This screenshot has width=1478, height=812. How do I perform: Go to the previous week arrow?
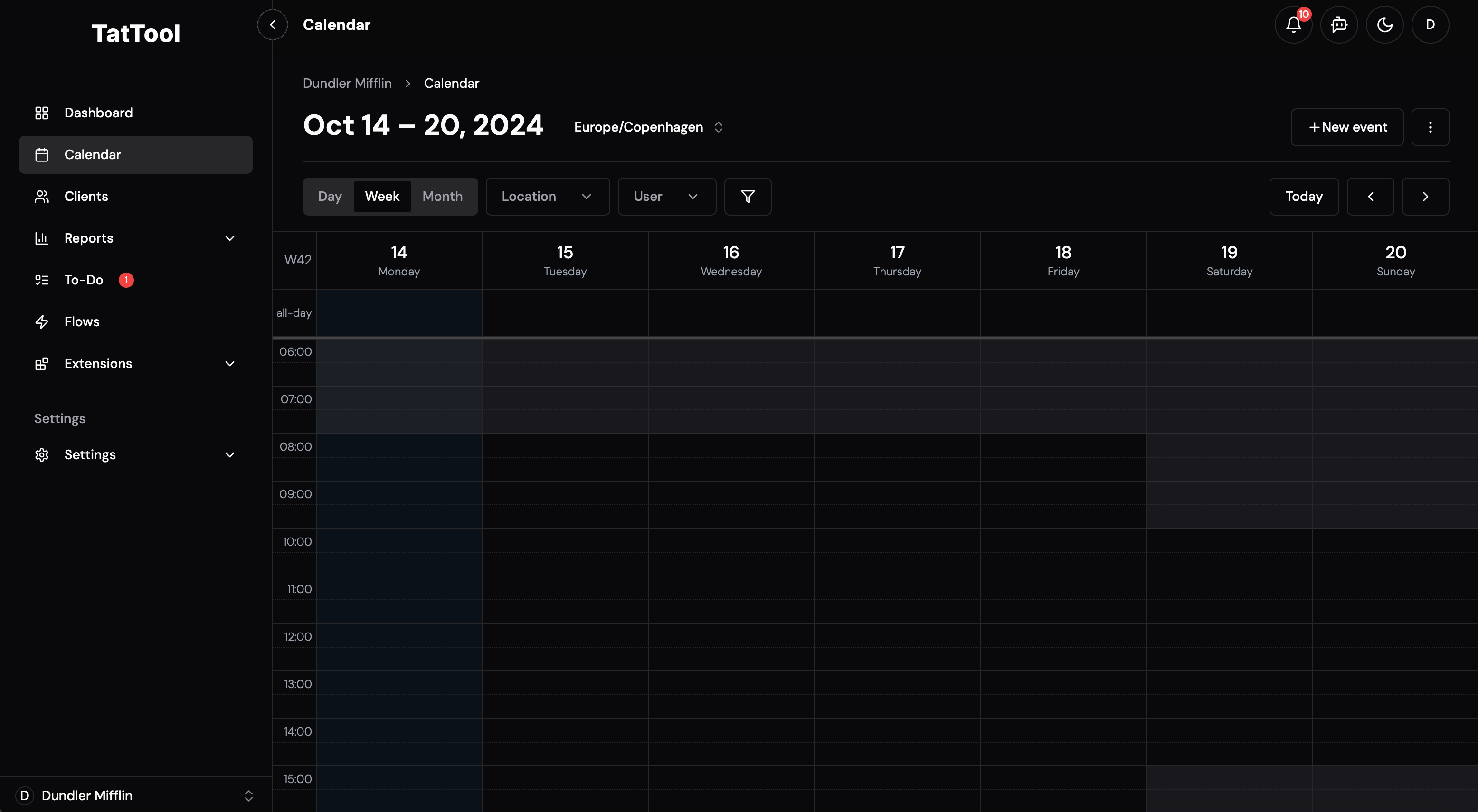tap(1370, 197)
